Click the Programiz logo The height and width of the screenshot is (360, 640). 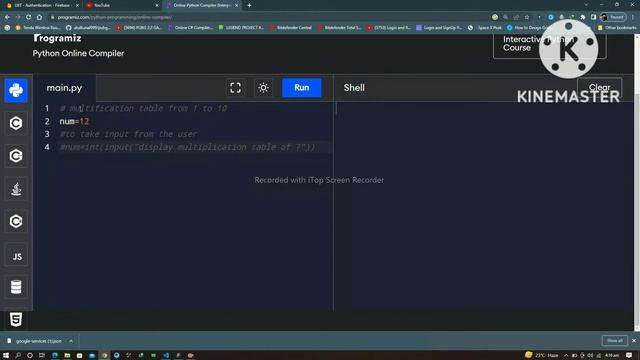point(57,38)
